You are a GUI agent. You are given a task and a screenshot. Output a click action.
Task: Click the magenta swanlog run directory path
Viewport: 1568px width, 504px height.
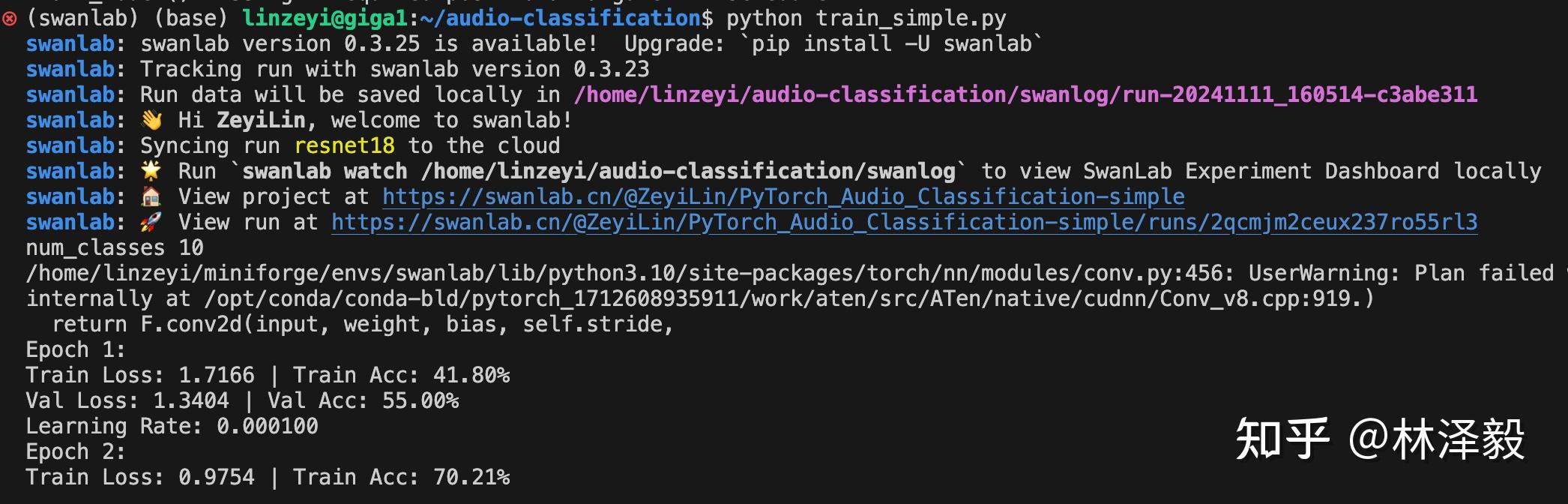[x=1025, y=95]
